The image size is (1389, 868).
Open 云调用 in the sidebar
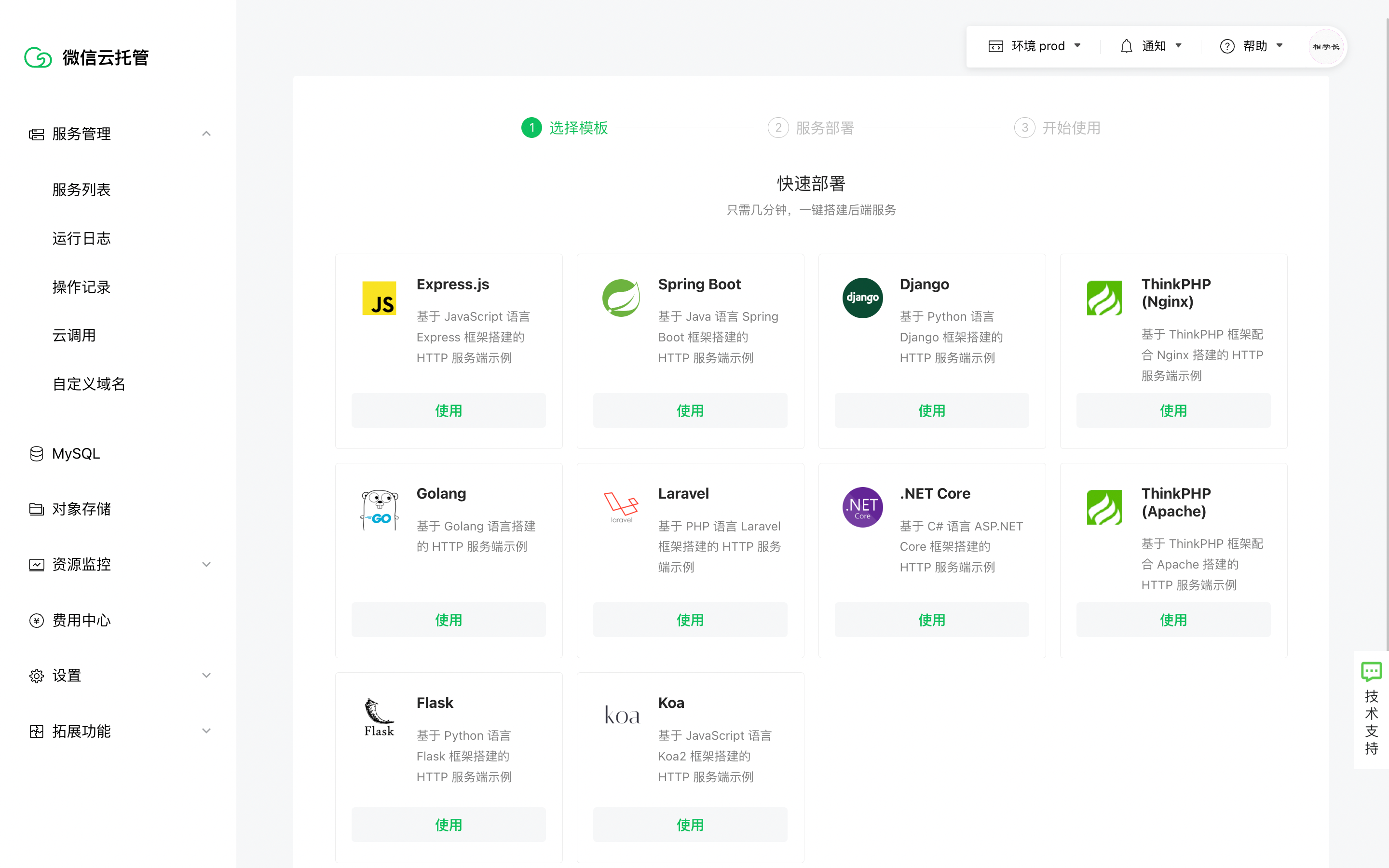(73, 336)
